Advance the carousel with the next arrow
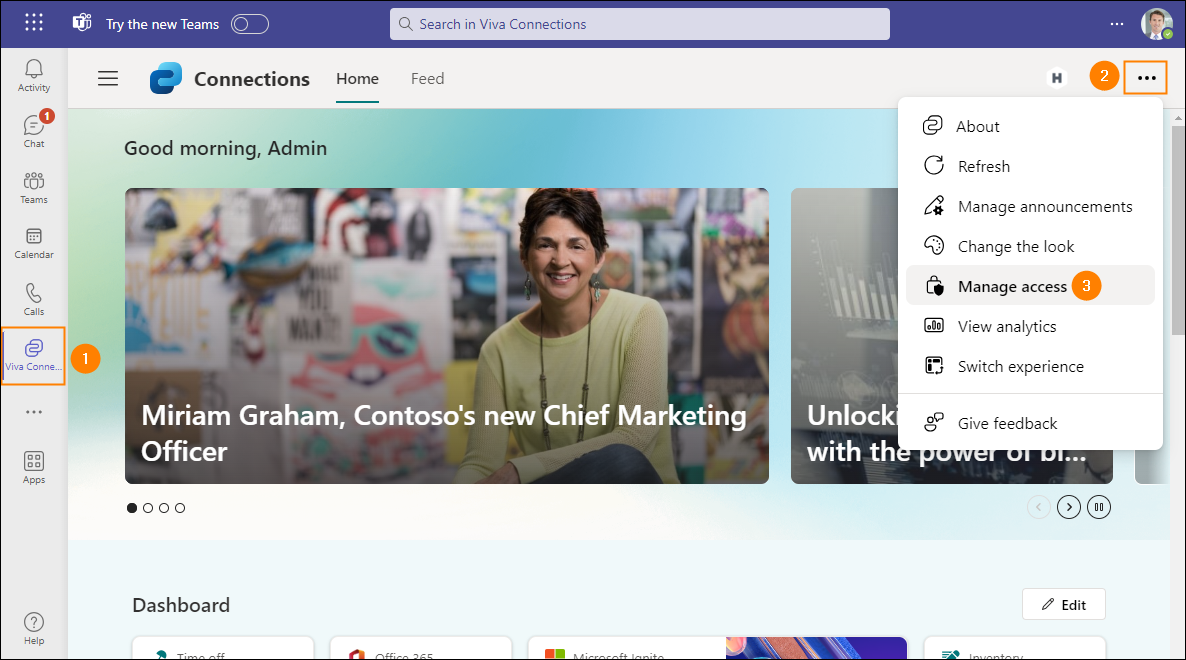Viewport: 1186px width, 660px height. coord(1068,507)
